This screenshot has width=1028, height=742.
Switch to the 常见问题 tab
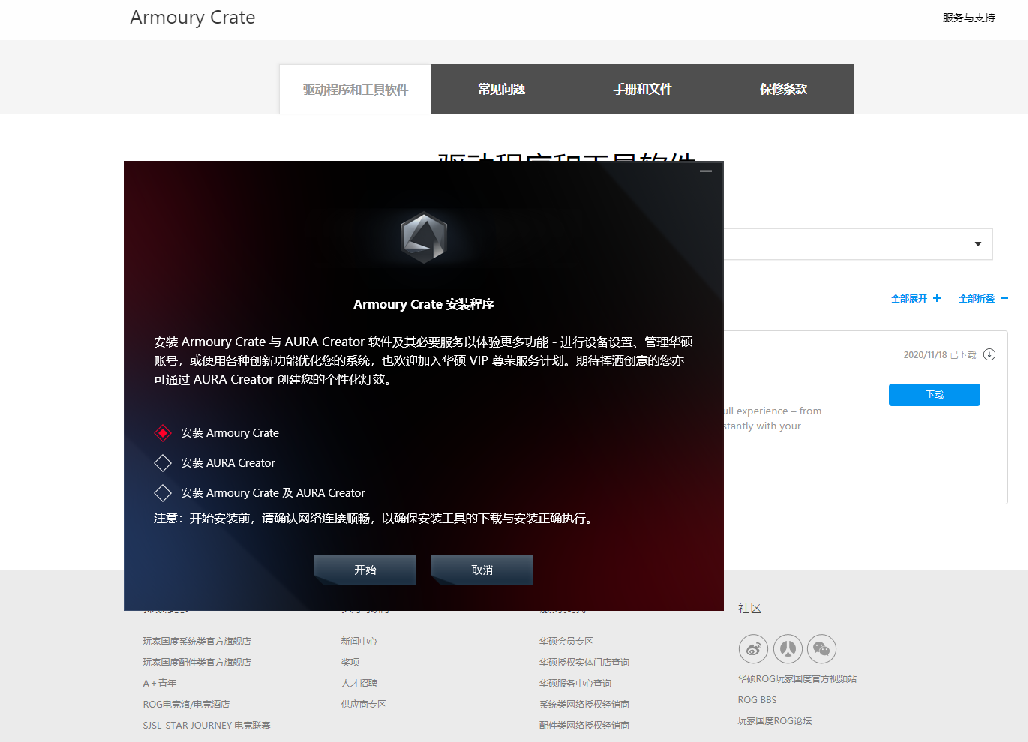(x=502, y=89)
